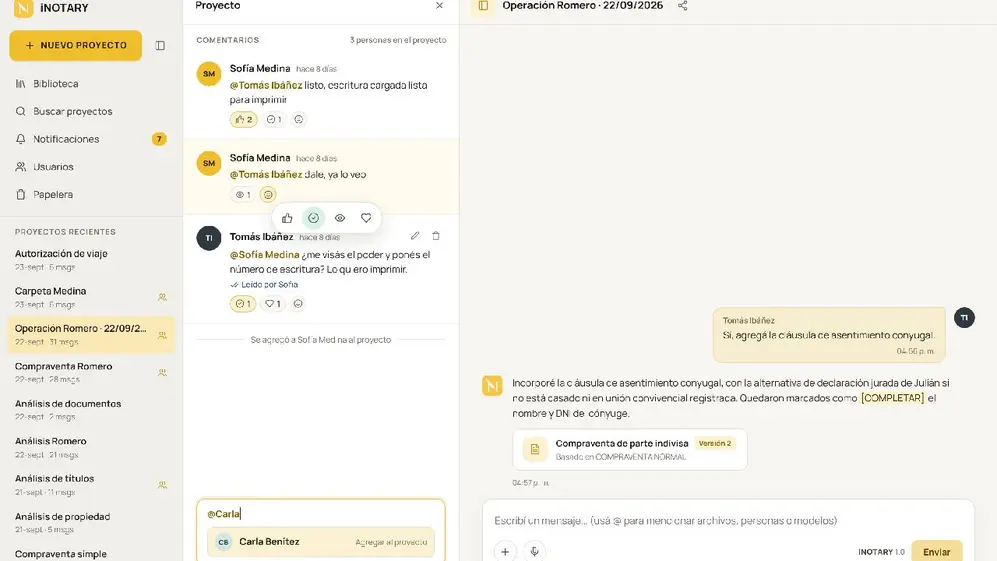
Task: Click 'Agregar al proyecto' next to Carla Benitez
Action: point(391,543)
